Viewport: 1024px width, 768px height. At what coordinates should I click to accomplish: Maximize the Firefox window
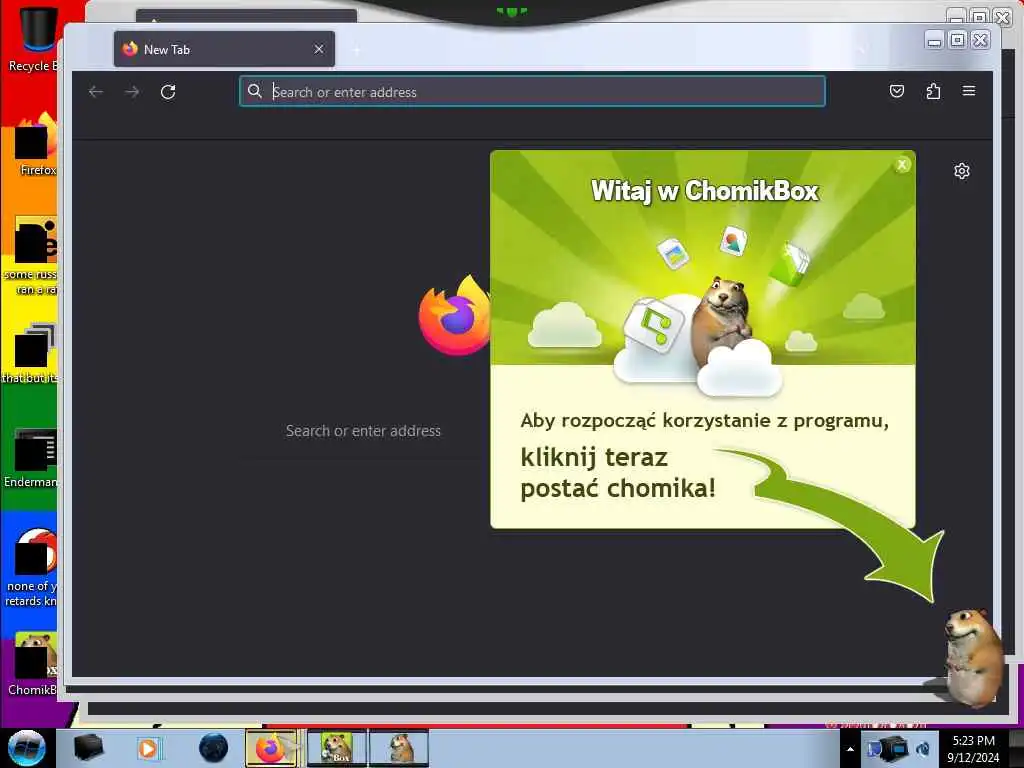(957, 40)
